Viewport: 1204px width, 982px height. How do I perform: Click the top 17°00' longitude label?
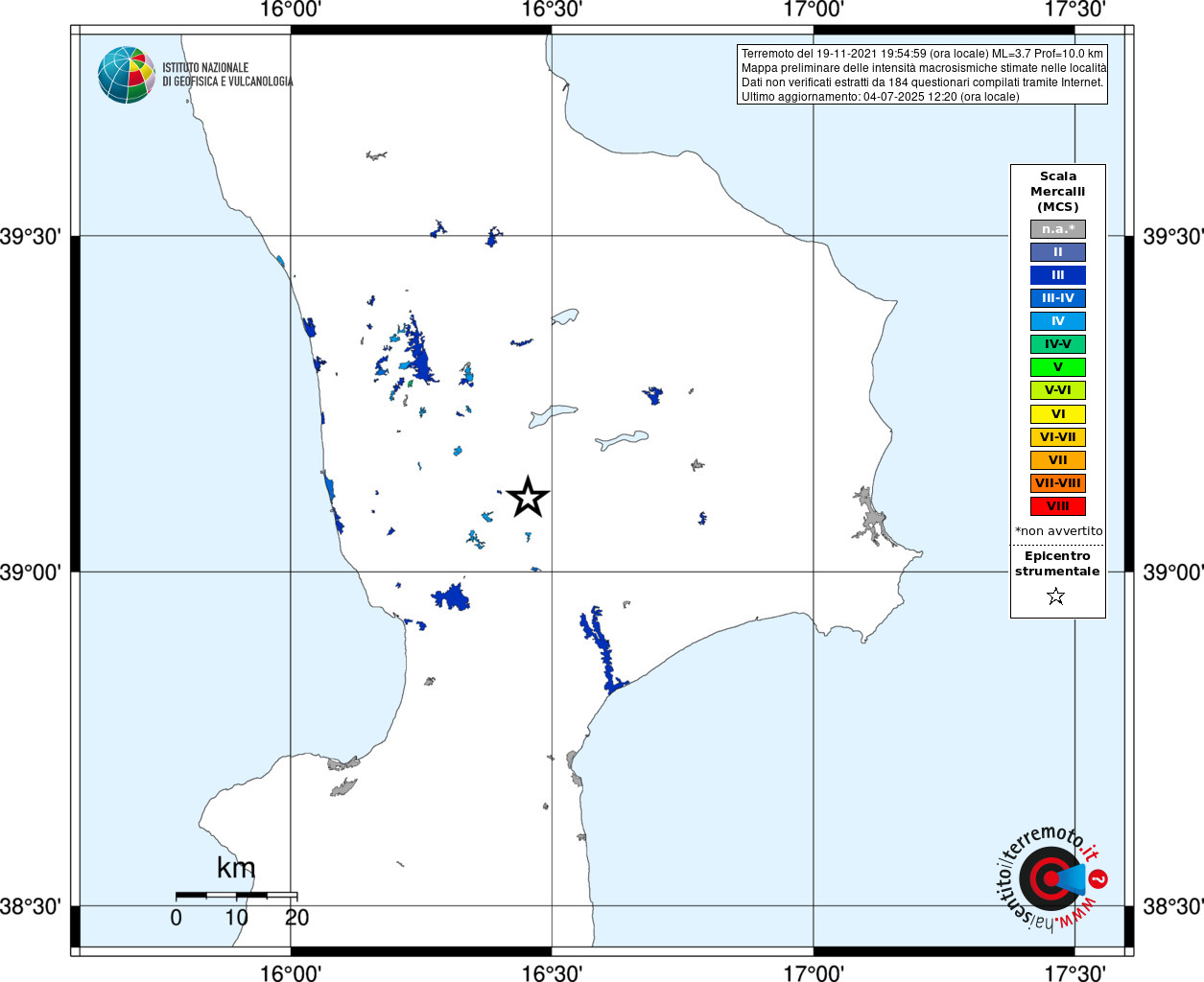814,10
